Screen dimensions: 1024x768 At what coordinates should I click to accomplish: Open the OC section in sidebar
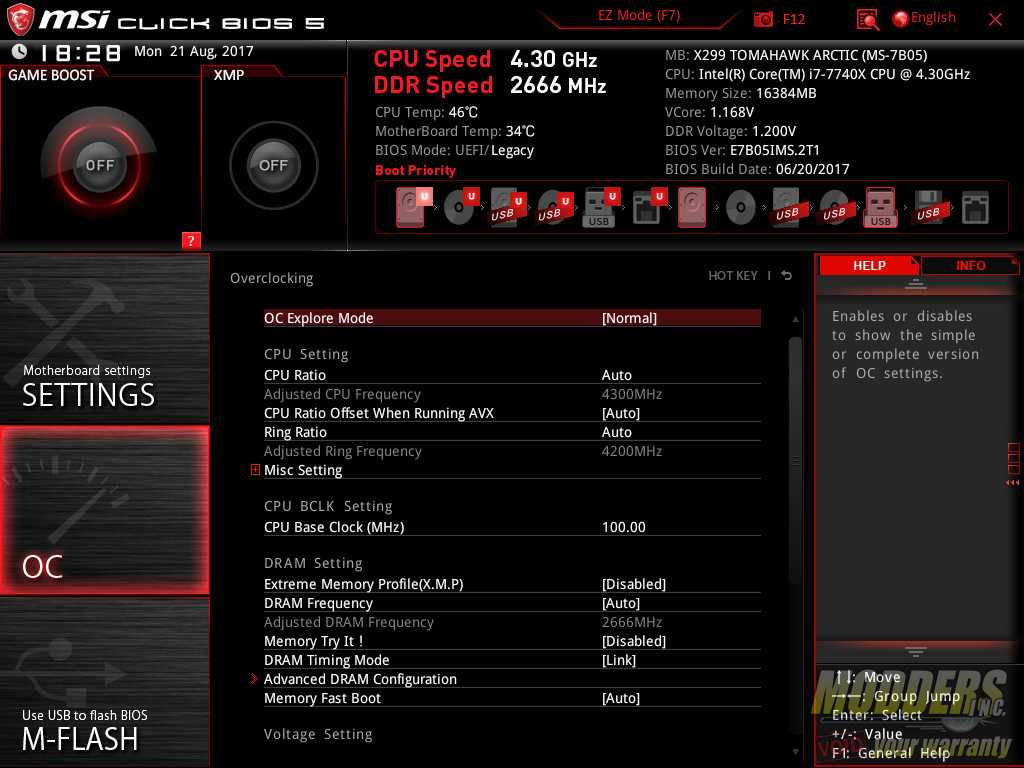[104, 510]
